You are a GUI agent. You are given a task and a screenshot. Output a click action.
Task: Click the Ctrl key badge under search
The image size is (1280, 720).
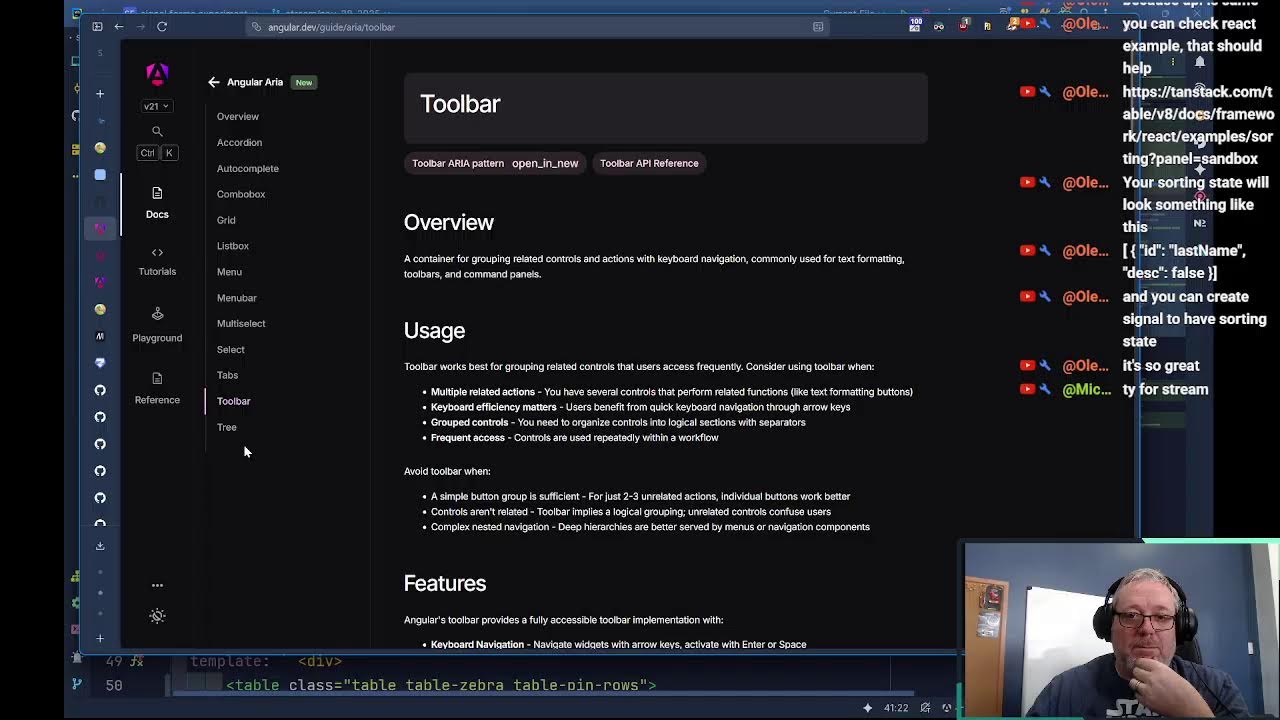click(148, 153)
